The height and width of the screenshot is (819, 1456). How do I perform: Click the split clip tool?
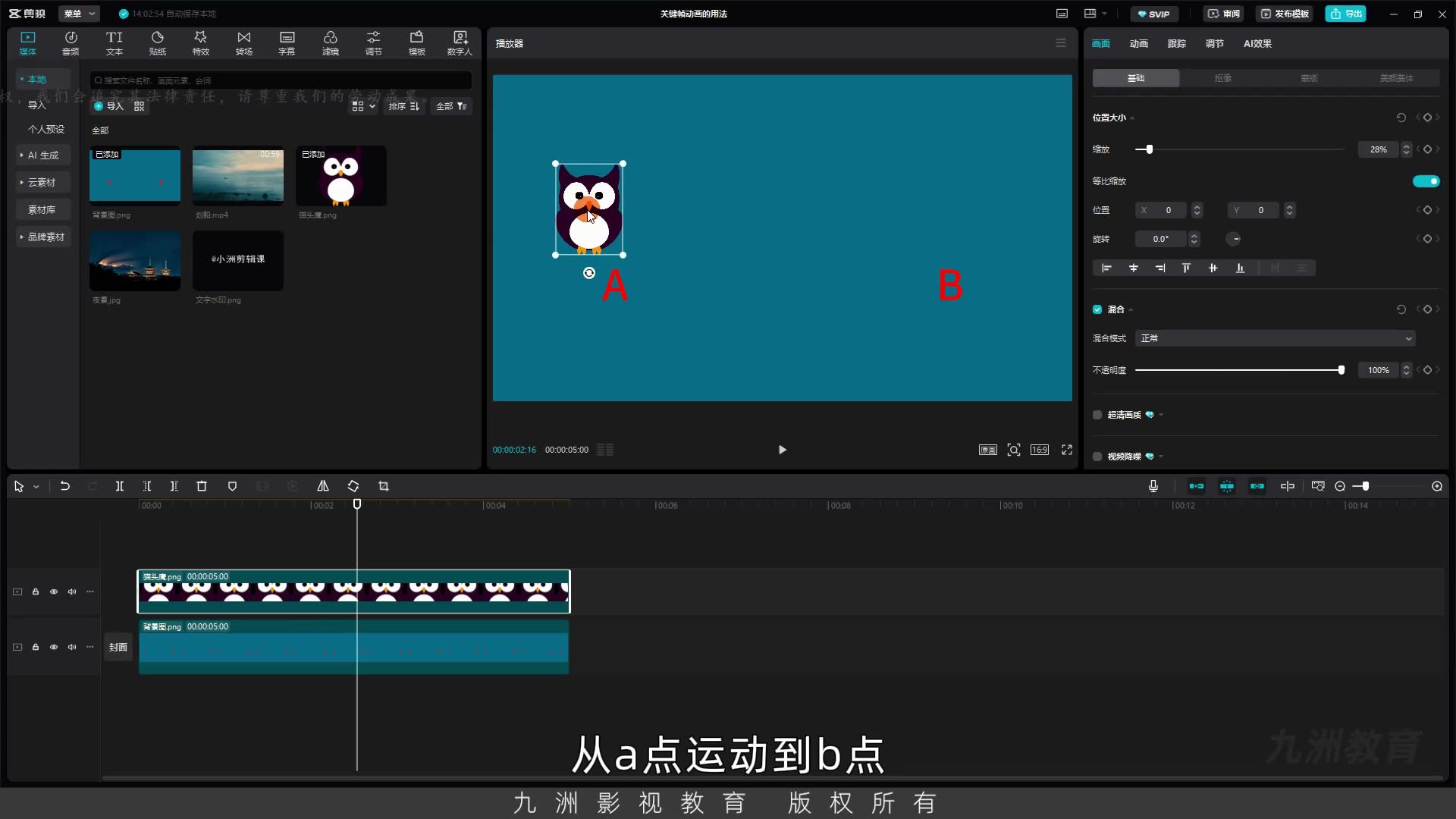point(119,486)
